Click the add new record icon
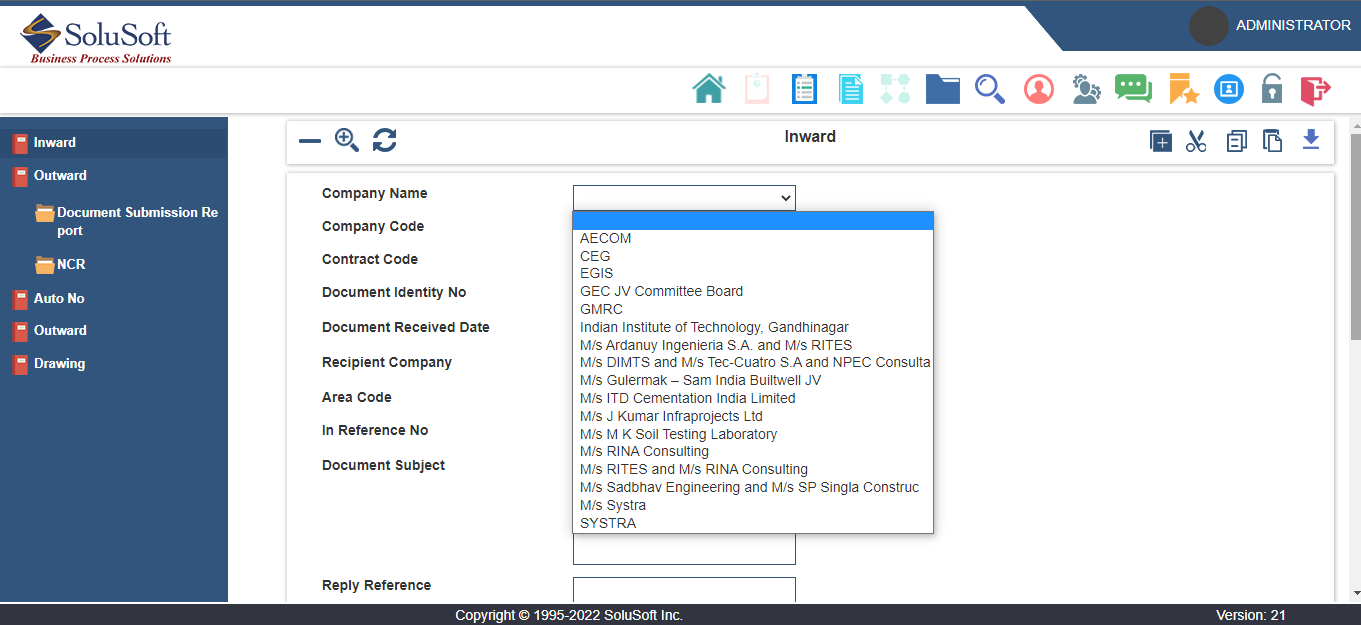The image size is (1361, 625). pyautogui.click(x=1160, y=141)
